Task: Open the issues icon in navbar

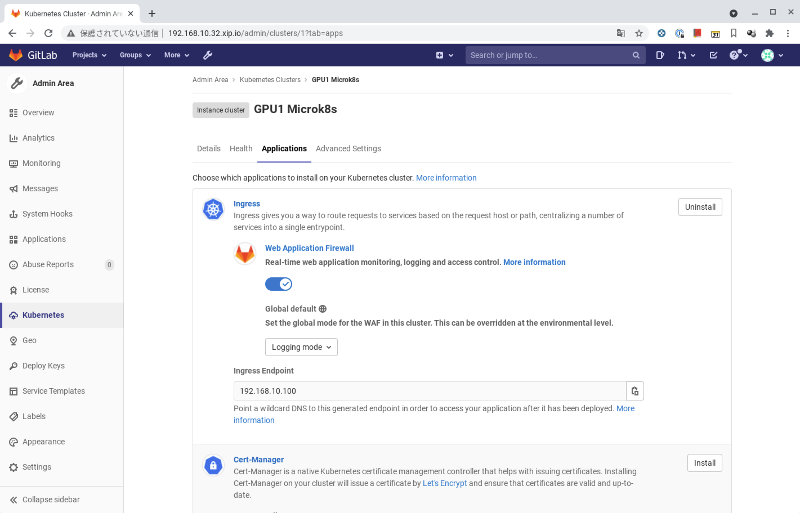Action: pyautogui.click(x=660, y=55)
